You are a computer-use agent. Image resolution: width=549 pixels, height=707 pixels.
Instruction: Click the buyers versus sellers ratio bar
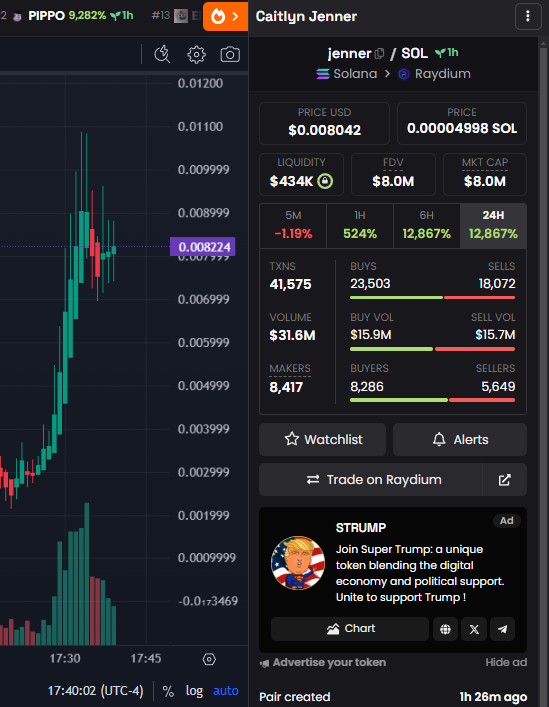pos(432,400)
